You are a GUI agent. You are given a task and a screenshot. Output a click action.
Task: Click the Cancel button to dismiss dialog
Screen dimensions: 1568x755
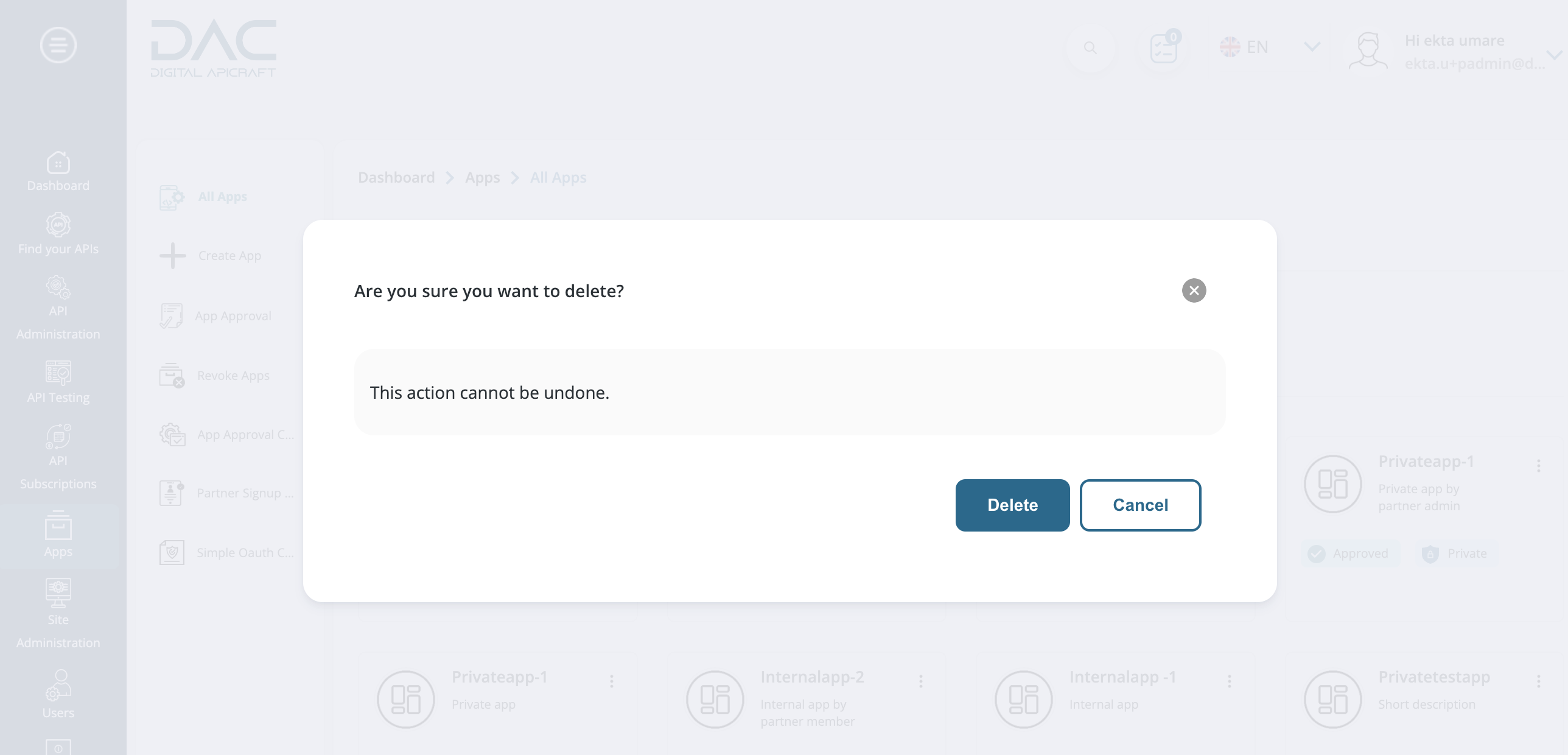[x=1140, y=505]
